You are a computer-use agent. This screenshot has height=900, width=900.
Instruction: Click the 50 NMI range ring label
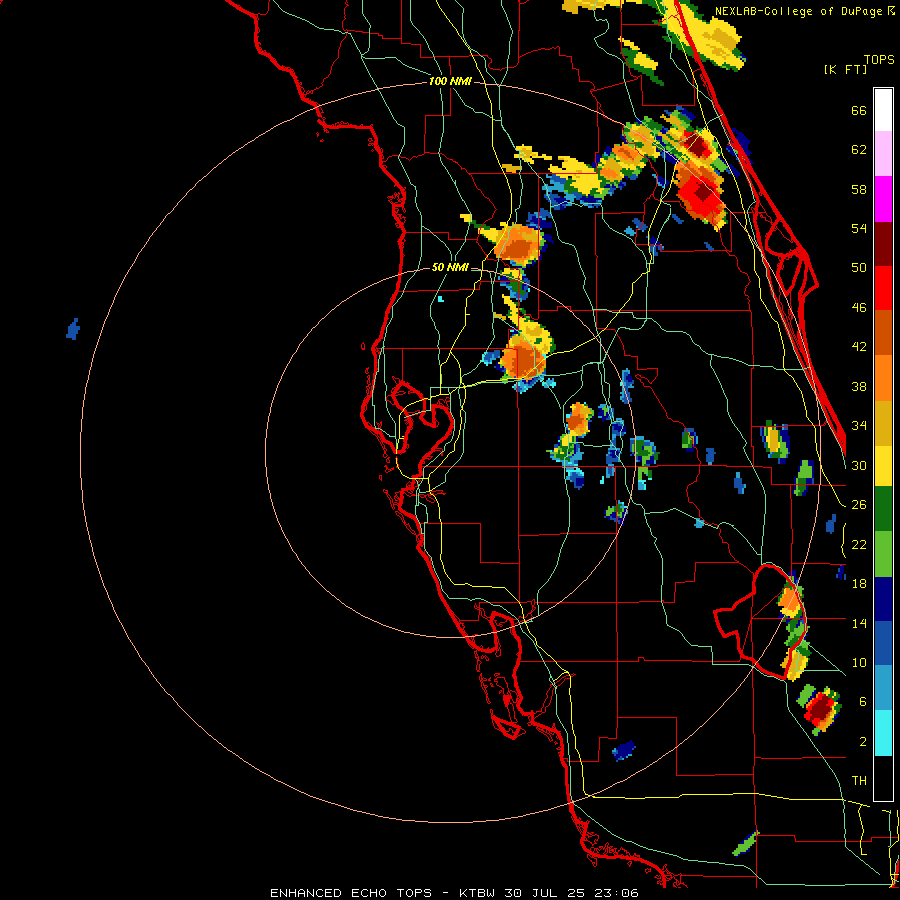pyautogui.click(x=450, y=267)
